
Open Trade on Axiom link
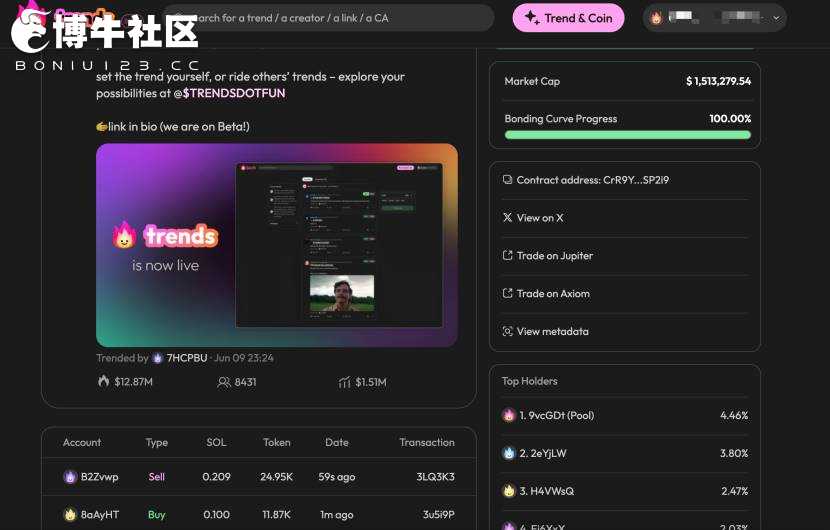click(553, 293)
